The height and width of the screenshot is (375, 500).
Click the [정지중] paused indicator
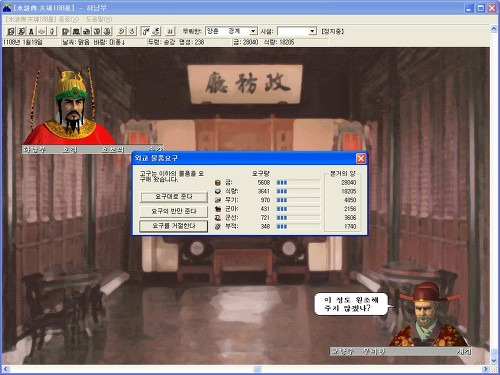coord(332,31)
